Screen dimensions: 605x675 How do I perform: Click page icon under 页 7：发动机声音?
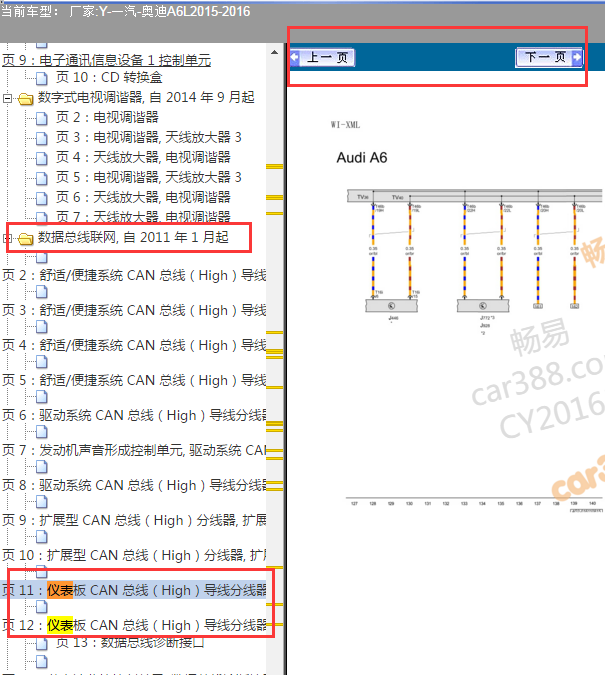42,467
